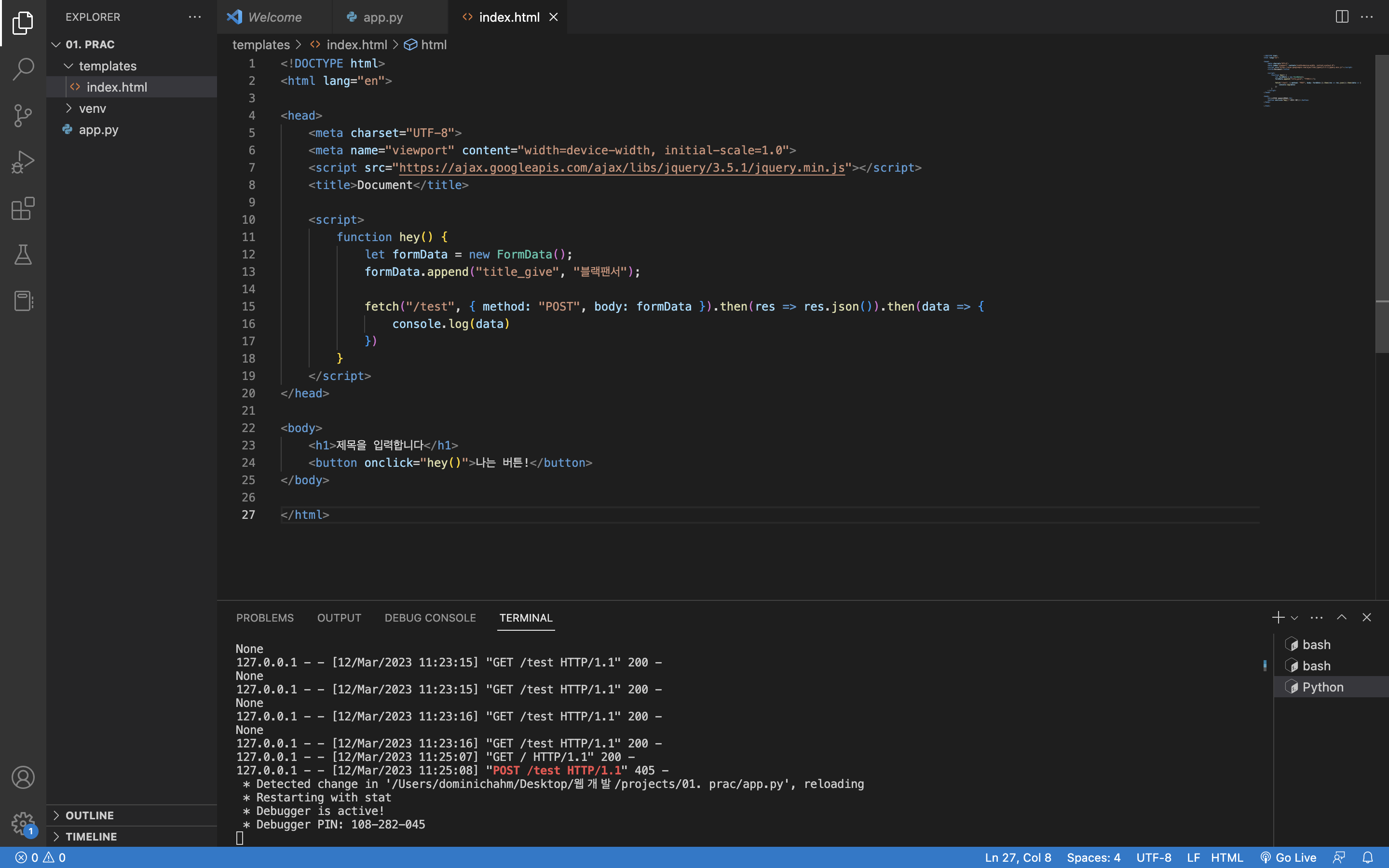This screenshot has height=868, width=1389.
Task: Open the Manage settings gear
Action: 23,824
